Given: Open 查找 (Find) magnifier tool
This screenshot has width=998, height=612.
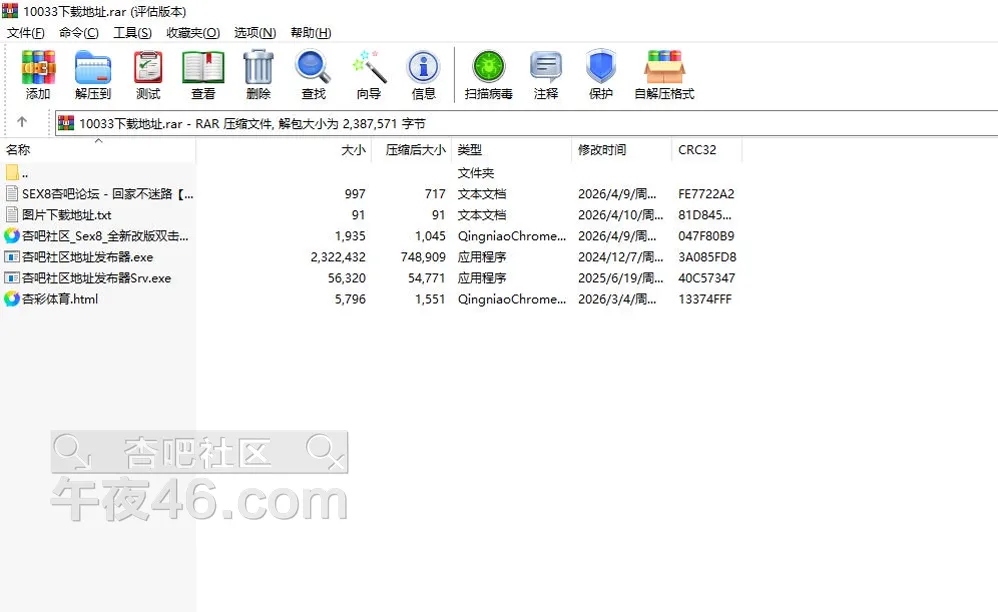Looking at the screenshot, I should click(x=313, y=75).
